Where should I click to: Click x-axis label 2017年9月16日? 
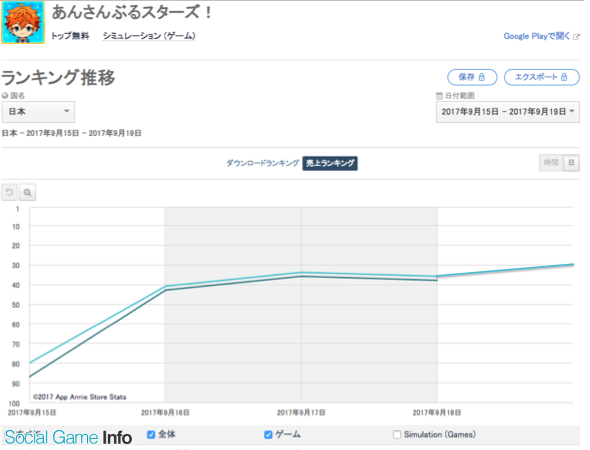point(165,413)
